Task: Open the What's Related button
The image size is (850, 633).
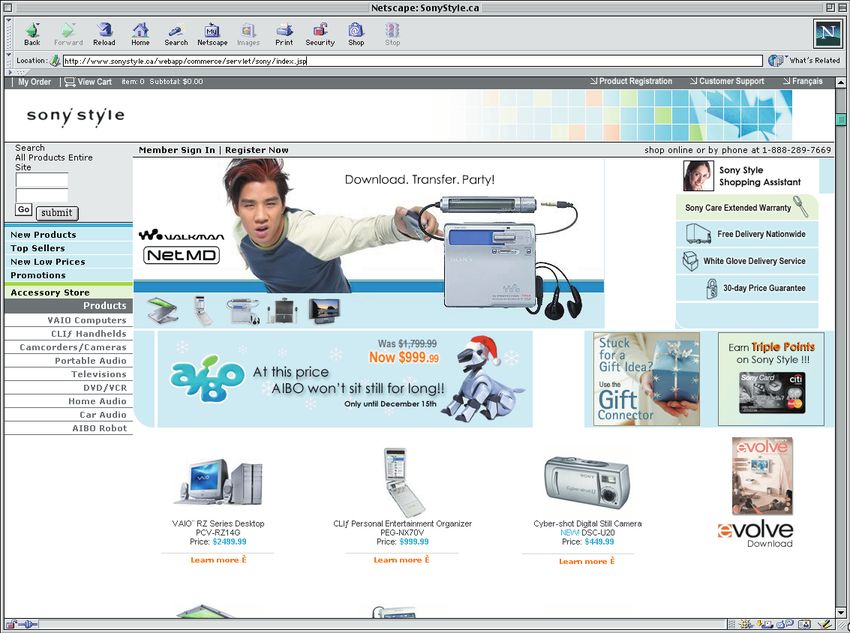Action: pos(805,61)
